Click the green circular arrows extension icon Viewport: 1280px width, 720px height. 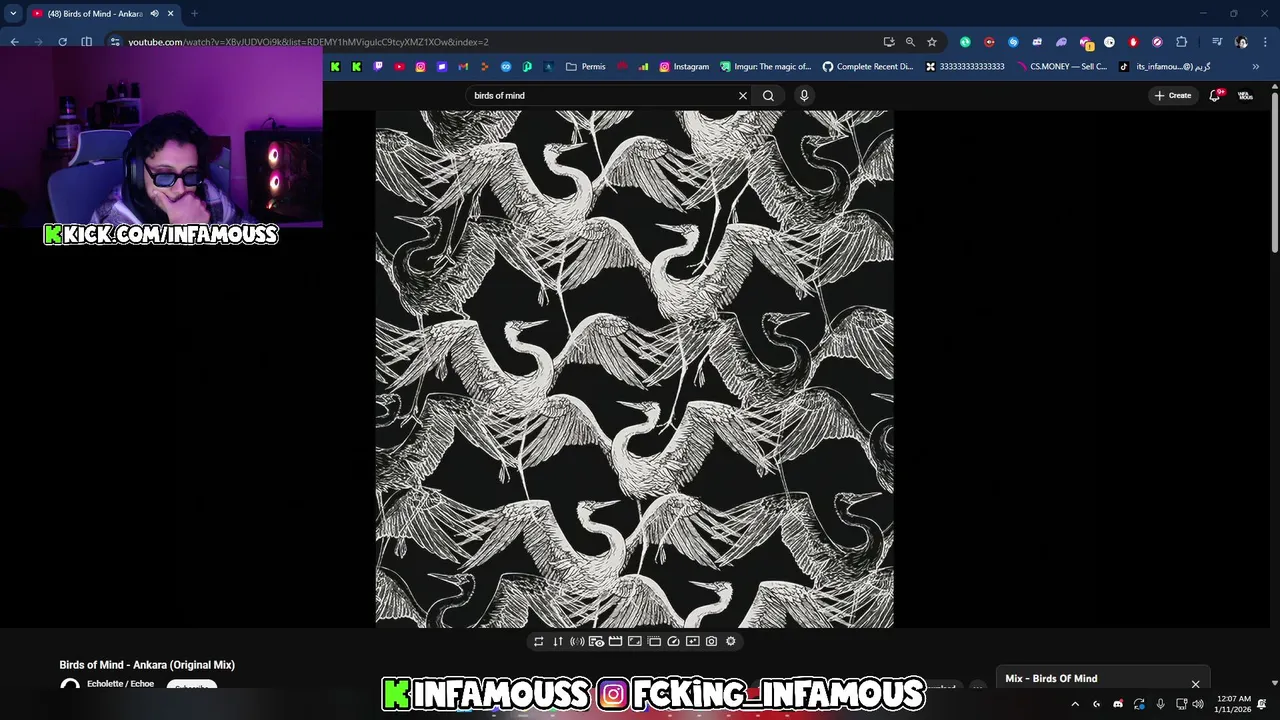[x=965, y=42]
